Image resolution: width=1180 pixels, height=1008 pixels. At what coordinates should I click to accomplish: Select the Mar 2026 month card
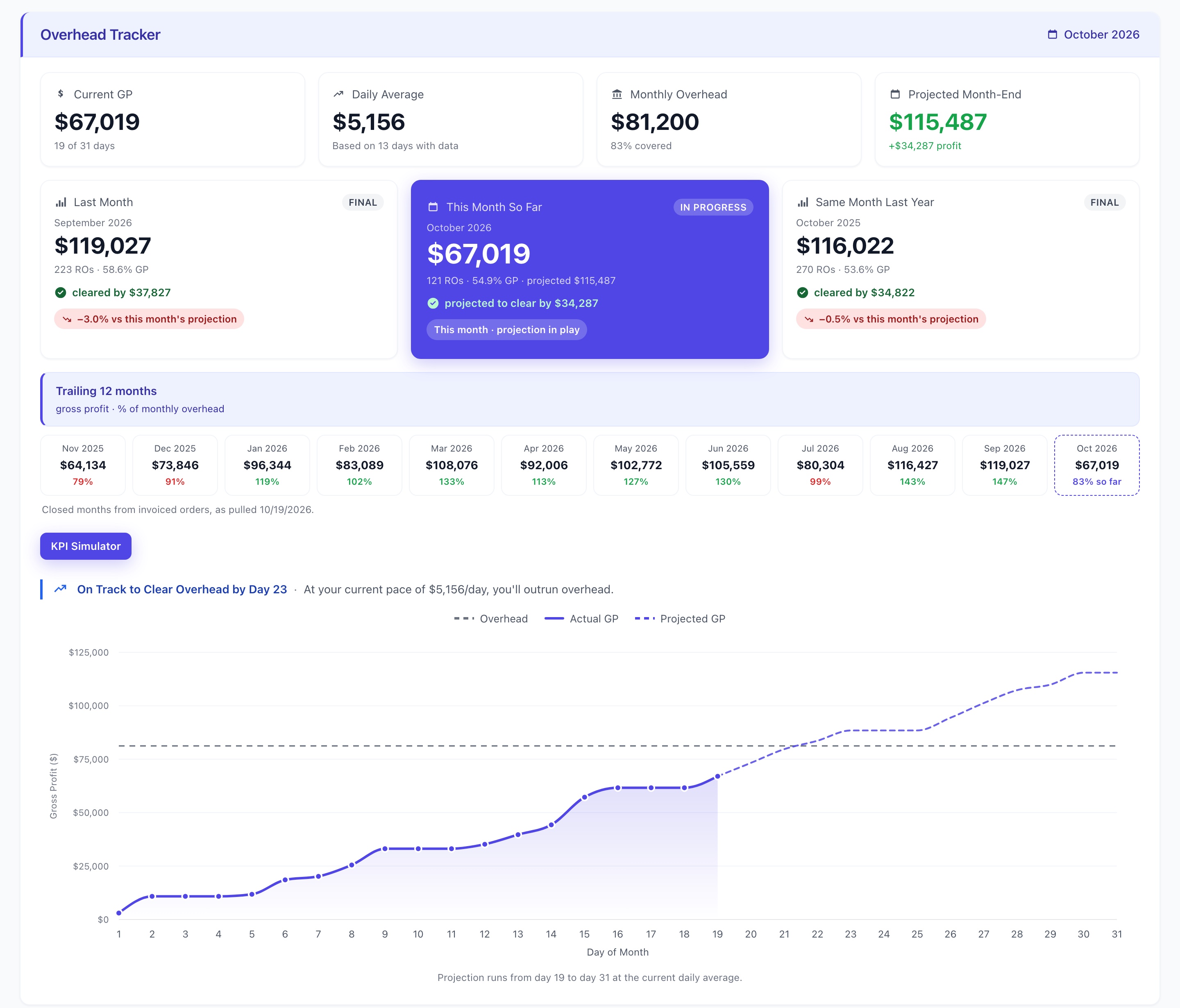452,465
